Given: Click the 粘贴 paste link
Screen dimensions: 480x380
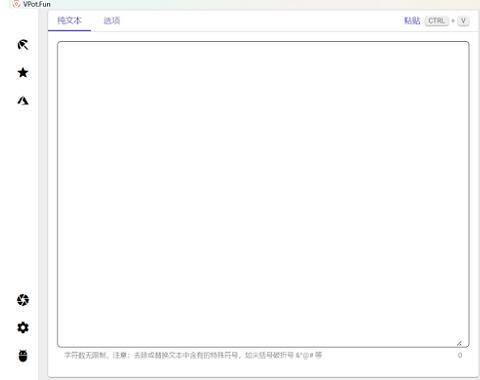Looking at the screenshot, I should click(x=412, y=21).
